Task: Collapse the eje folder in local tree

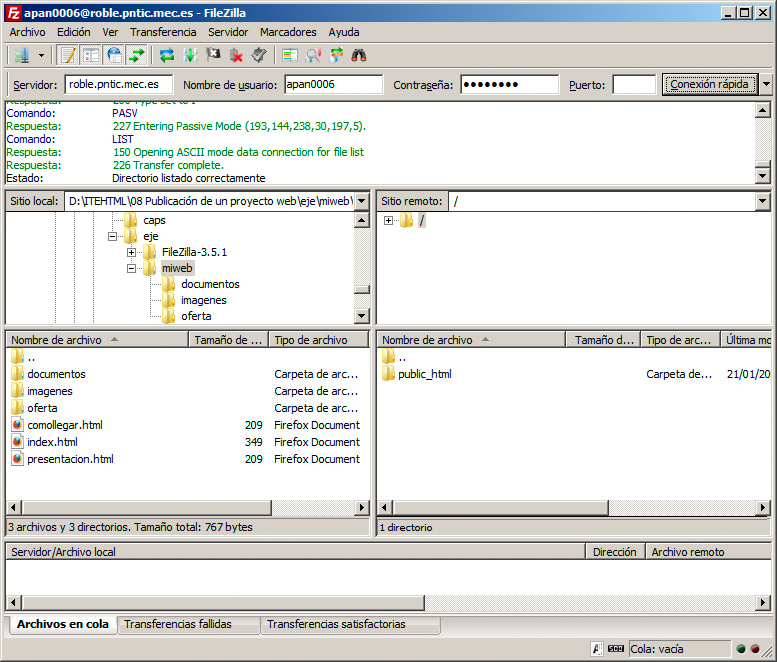Action: 112,236
